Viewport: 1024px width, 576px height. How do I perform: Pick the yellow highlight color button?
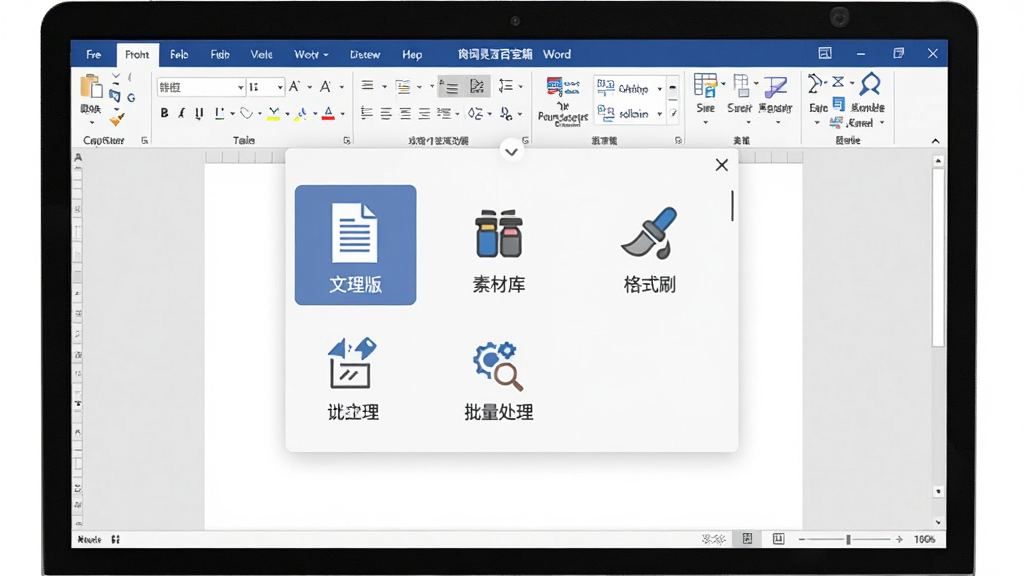tap(274, 114)
